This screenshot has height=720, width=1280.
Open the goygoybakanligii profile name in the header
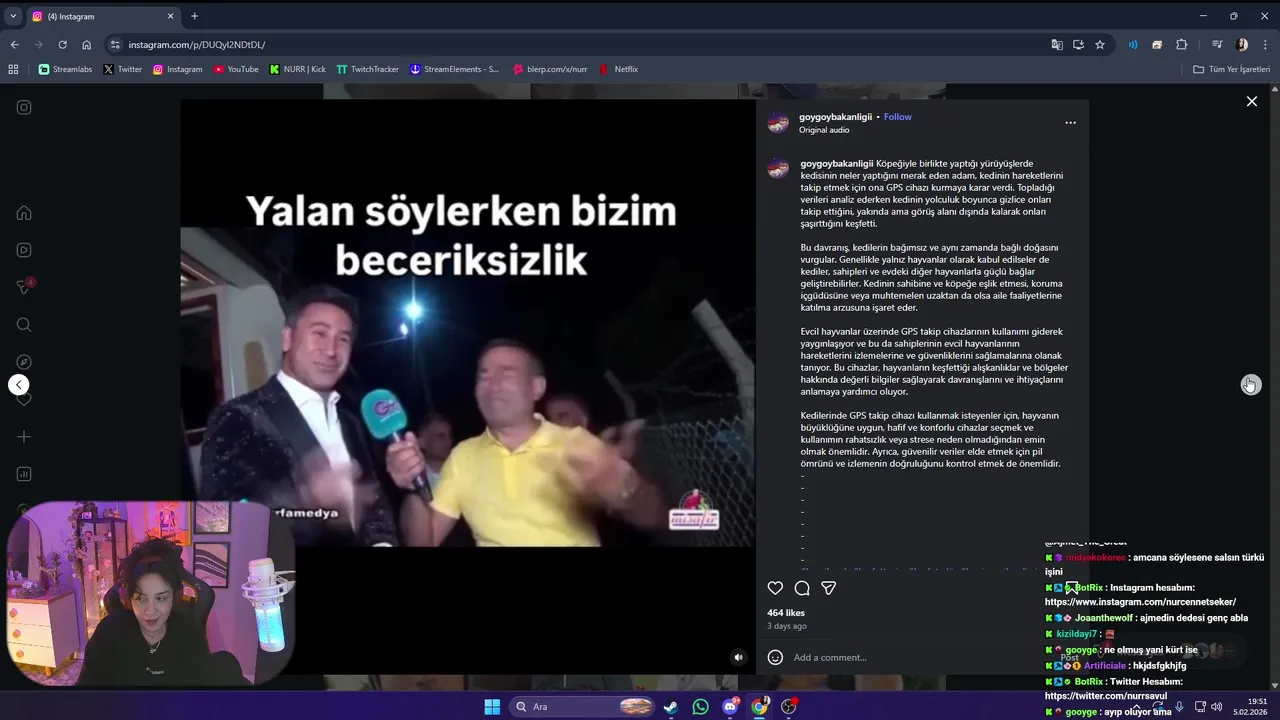(x=835, y=117)
